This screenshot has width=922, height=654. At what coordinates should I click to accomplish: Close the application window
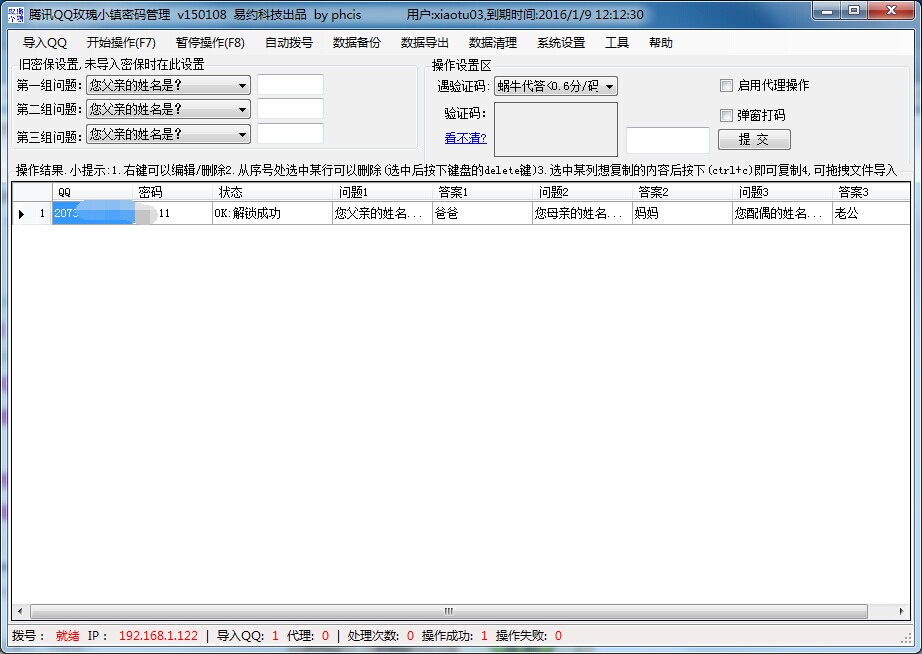(891, 11)
